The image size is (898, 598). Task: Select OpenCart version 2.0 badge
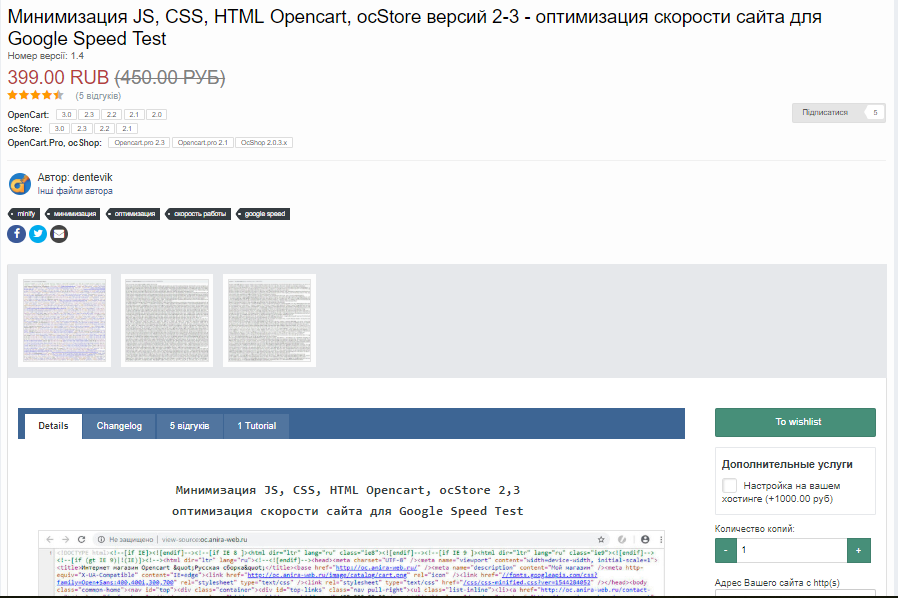[x=156, y=115]
